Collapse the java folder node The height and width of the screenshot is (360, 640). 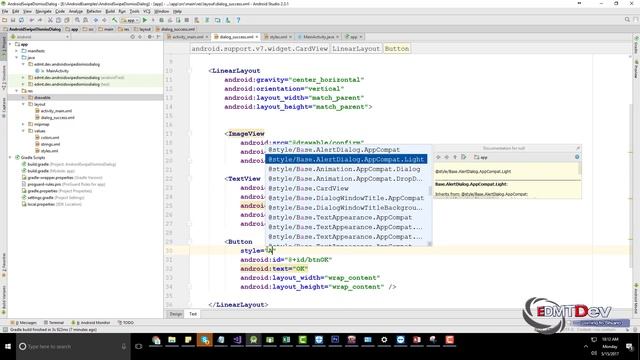[17, 58]
